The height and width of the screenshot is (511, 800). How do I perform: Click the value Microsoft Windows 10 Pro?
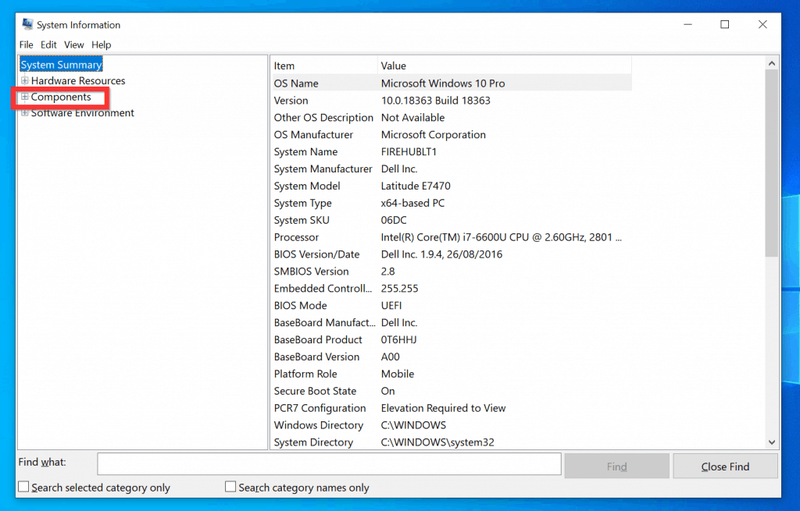point(443,83)
